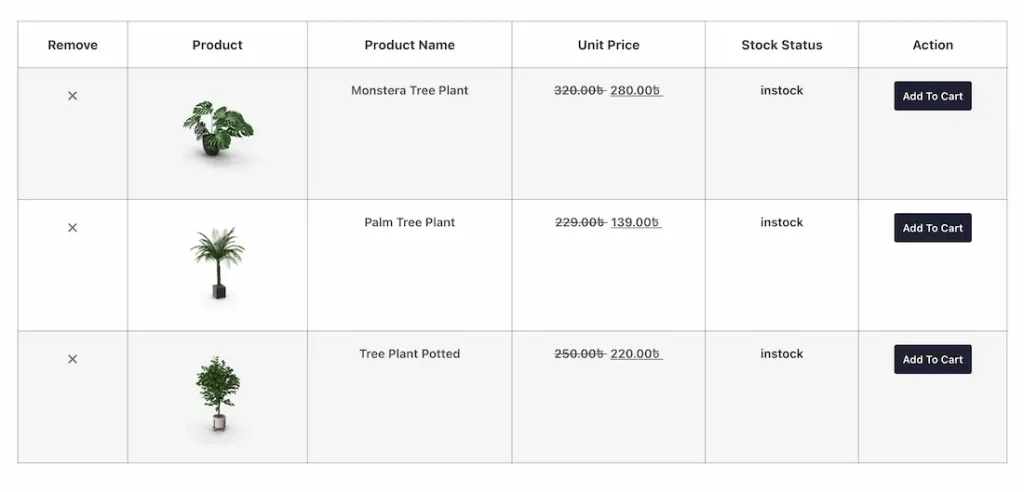Select the Product Name column header
This screenshot has width=1024, height=492.
tap(409, 45)
